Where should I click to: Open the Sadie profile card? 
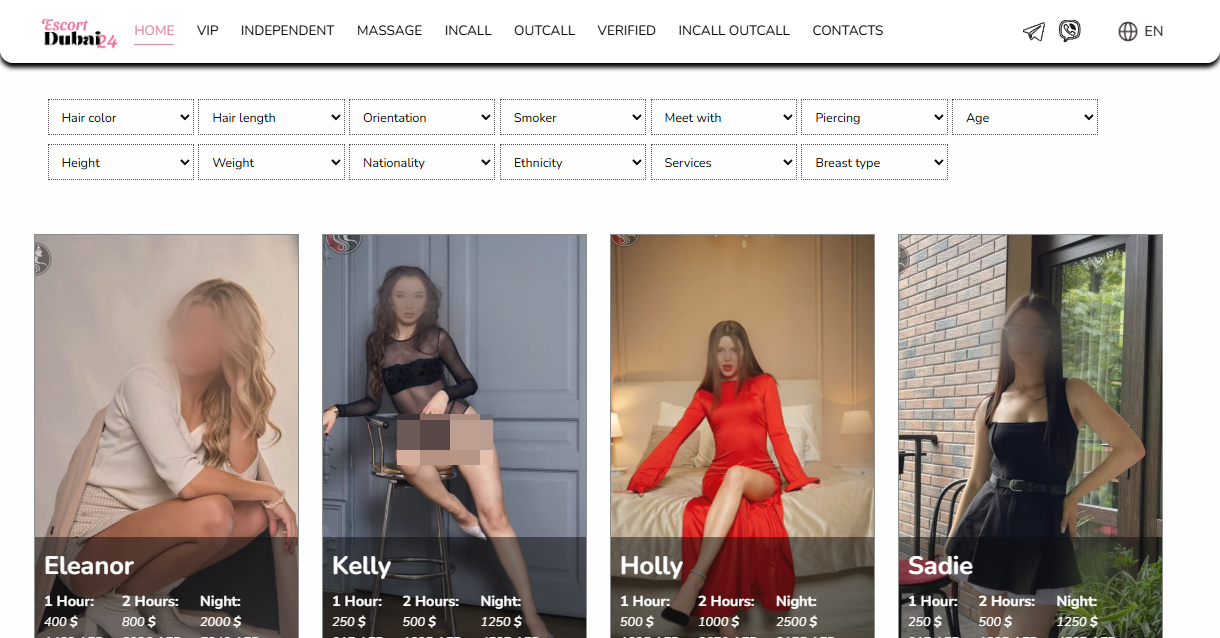(x=1030, y=400)
